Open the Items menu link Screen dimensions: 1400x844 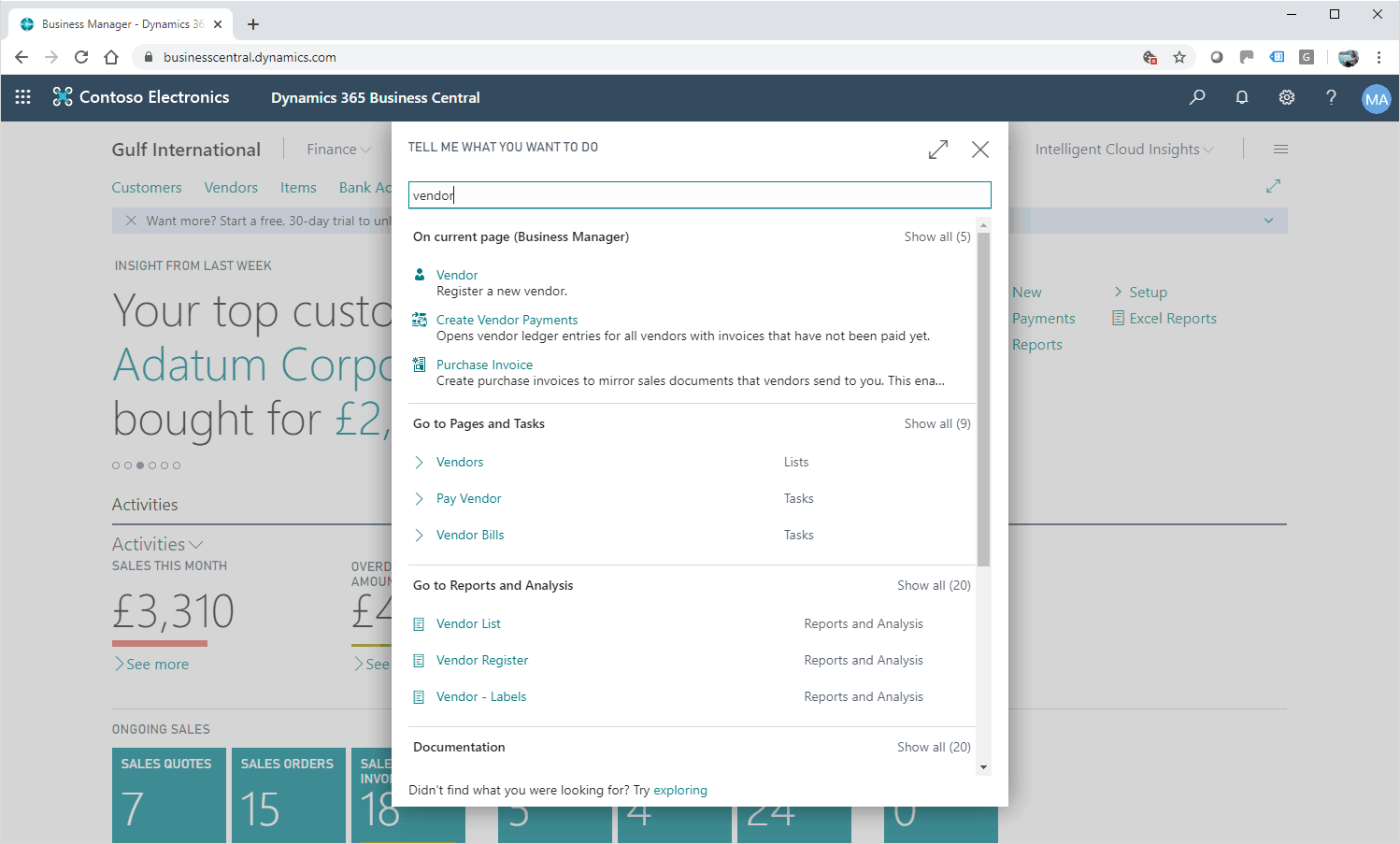(x=298, y=188)
